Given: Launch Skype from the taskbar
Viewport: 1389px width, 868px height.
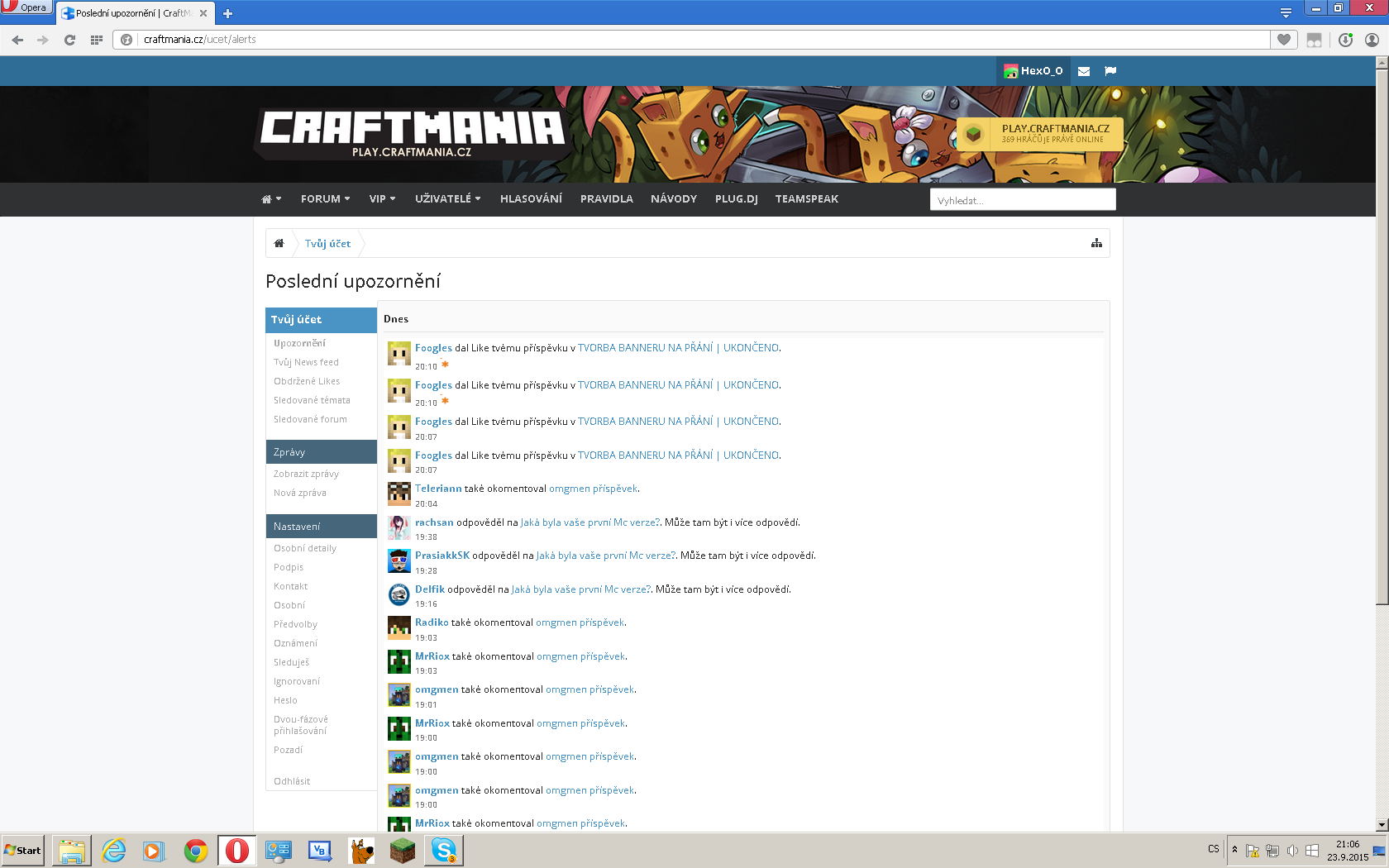Looking at the screenshot, I should pos(444,850).
